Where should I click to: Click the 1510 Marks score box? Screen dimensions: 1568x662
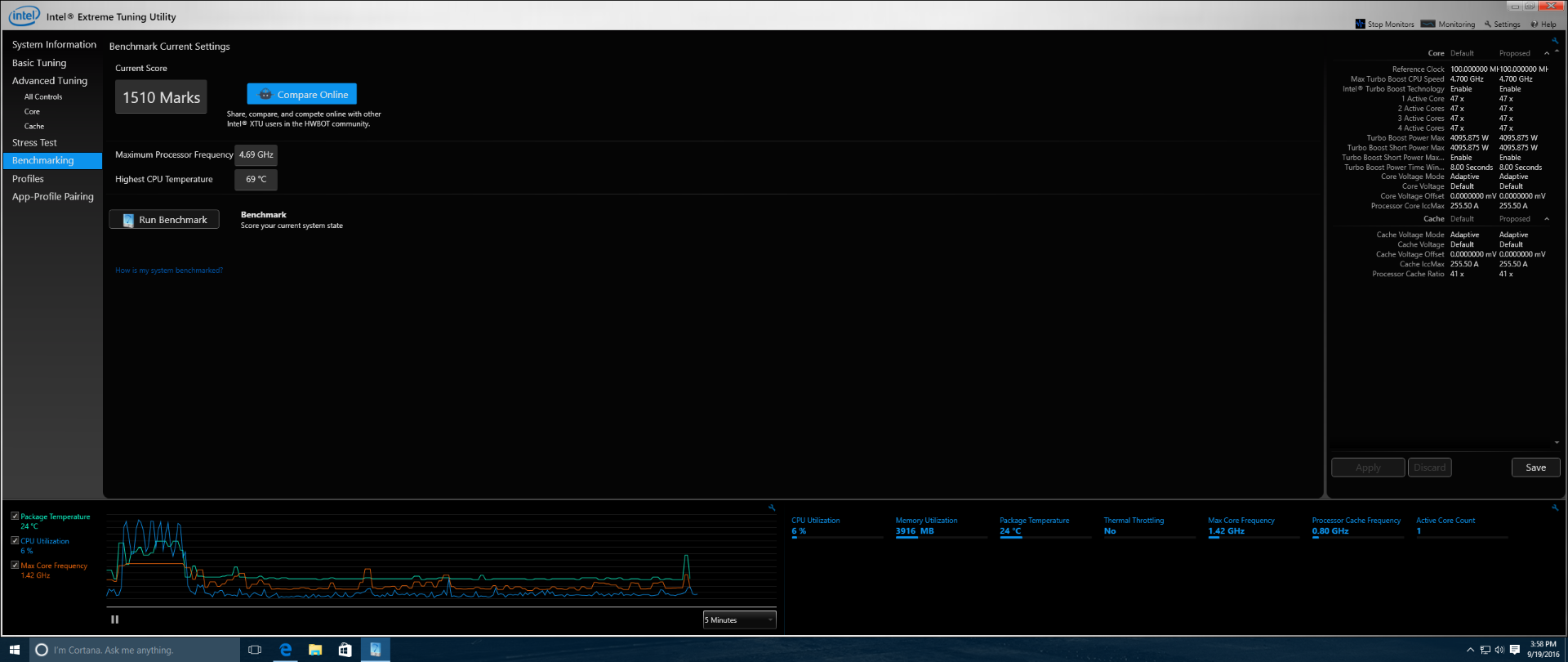(x=161, y=97)
